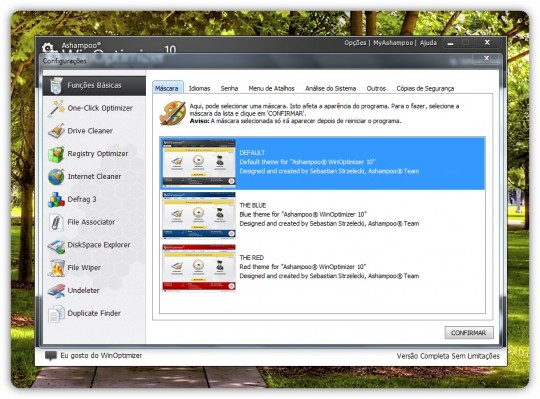
Task: Minimize the Ashampoo WinOptimizer main window
Action: coord(450,43)
